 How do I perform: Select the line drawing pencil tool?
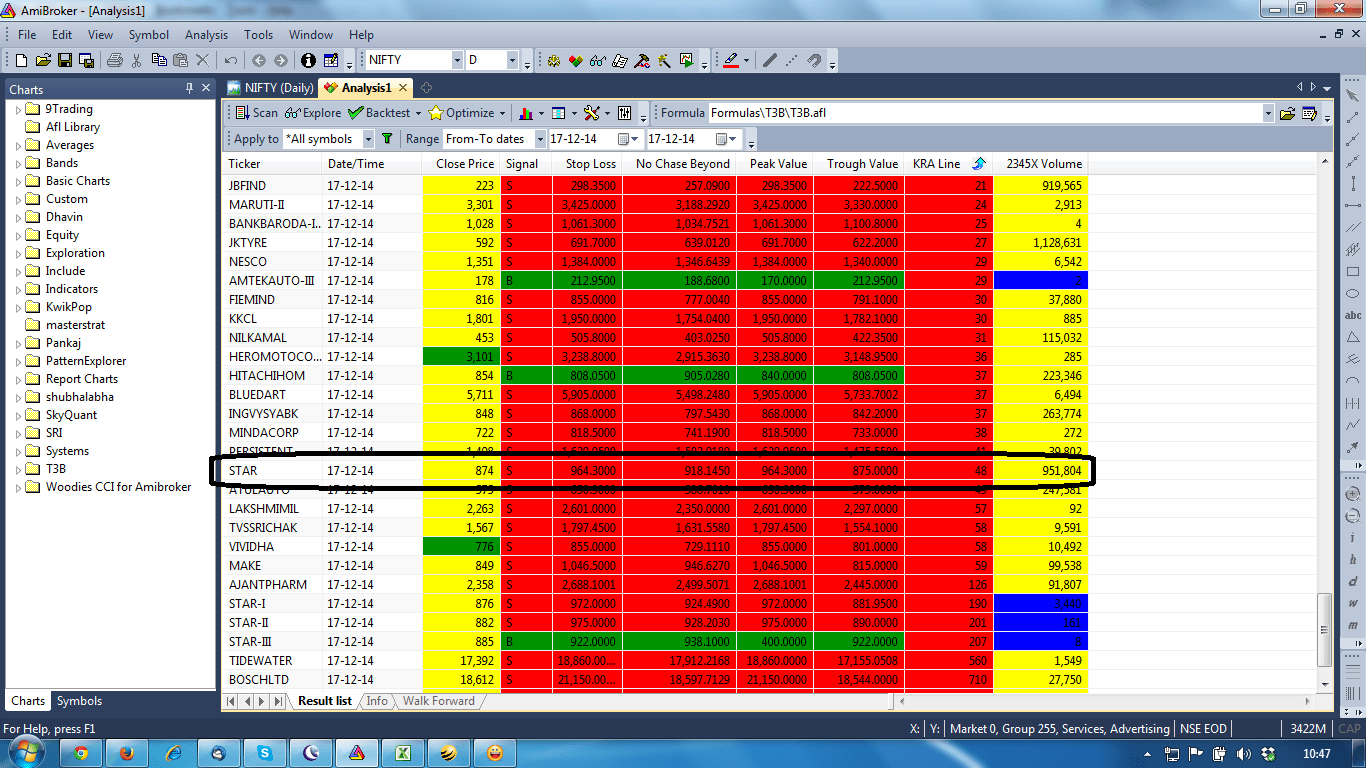770,61
